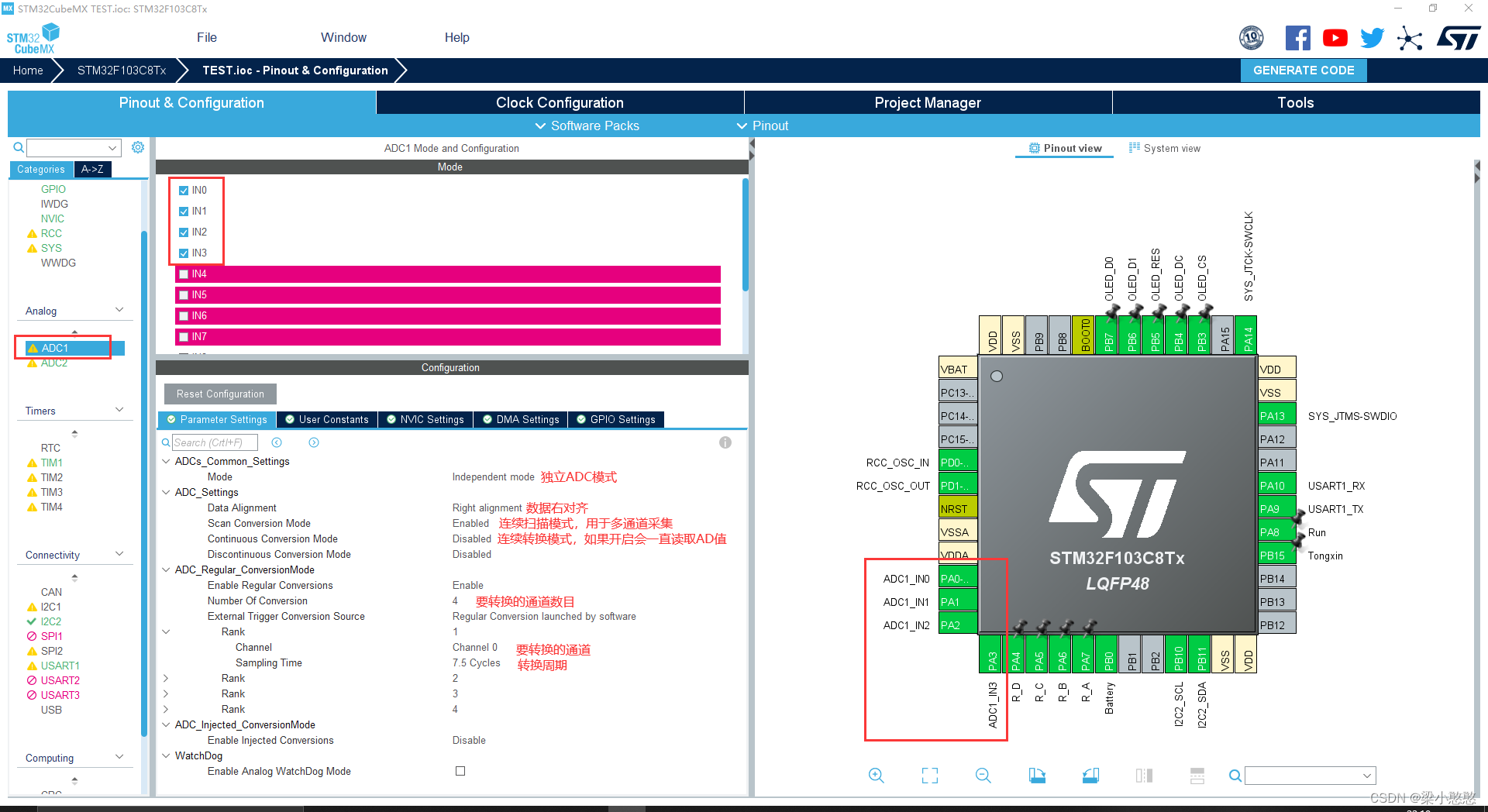Screen dimensions: 1488x812
Task: Open the DMA Settings tab
Action: click(x=521, y=419)
